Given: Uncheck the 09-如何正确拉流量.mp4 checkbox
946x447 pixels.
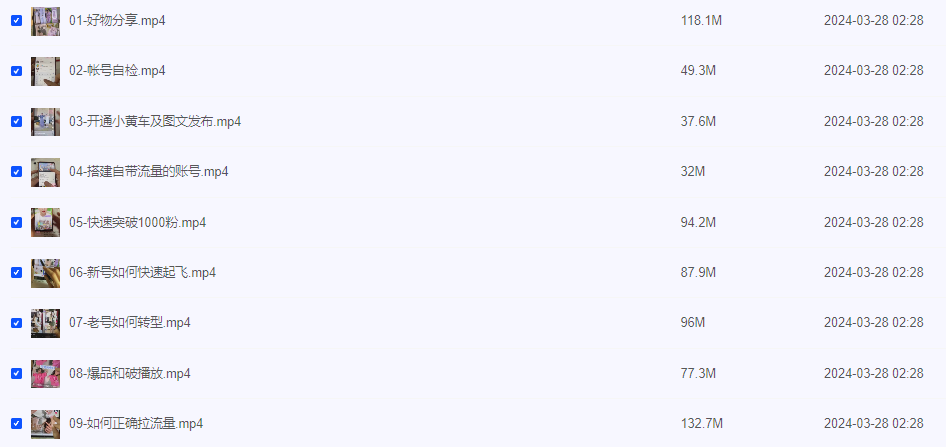Looking at the screenshot, I should tap(16, 423).
